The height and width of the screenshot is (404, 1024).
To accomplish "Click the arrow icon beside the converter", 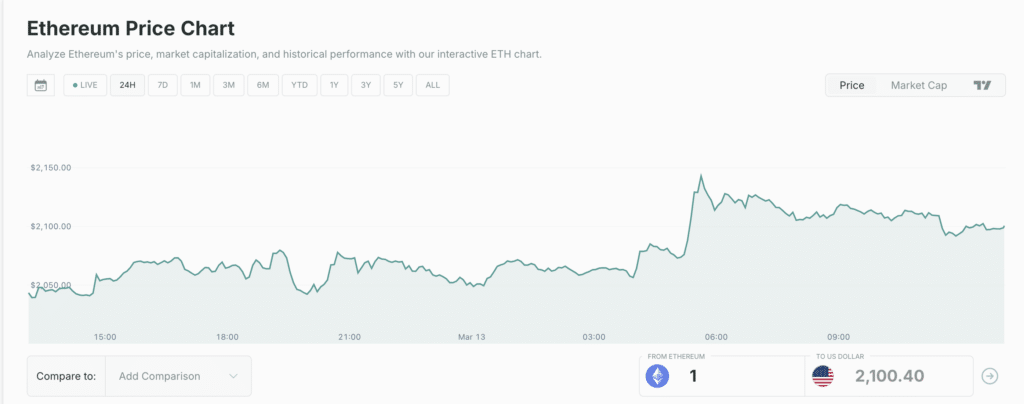I will click(x=990, y=376).
